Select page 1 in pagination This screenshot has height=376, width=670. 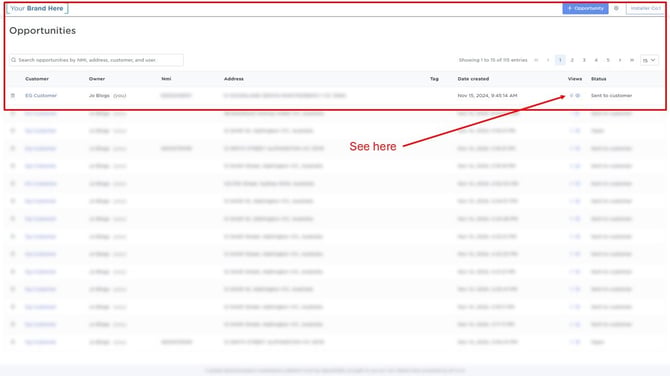pos(560,60)
